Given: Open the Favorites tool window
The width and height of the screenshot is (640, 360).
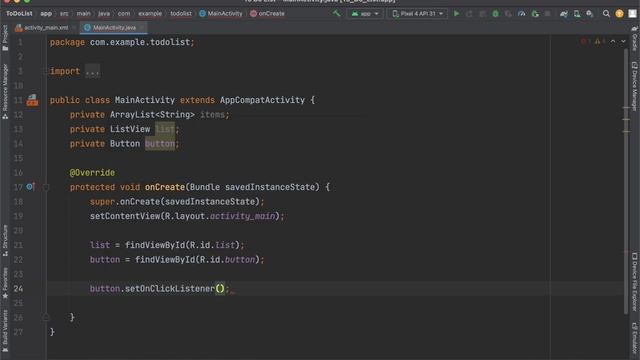Looking at the screenshot, I should click(5, 283).
